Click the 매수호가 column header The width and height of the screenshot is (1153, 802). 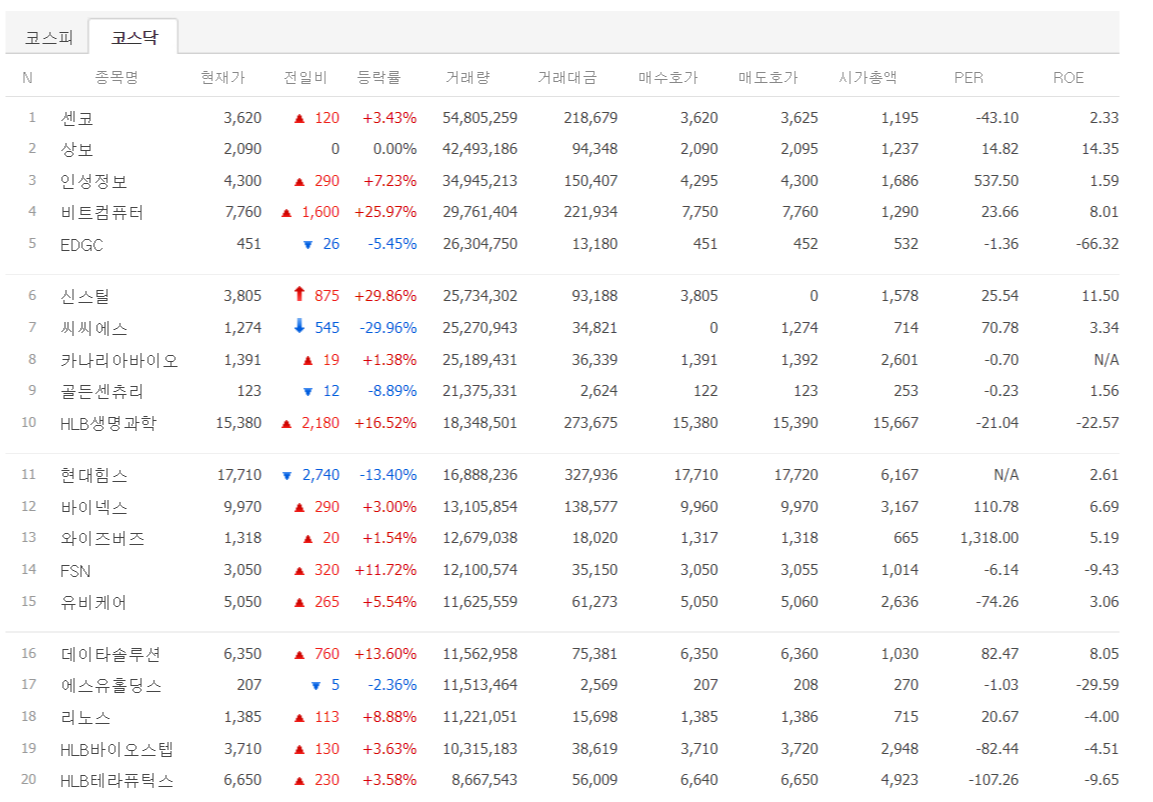(x=668, y=77)
